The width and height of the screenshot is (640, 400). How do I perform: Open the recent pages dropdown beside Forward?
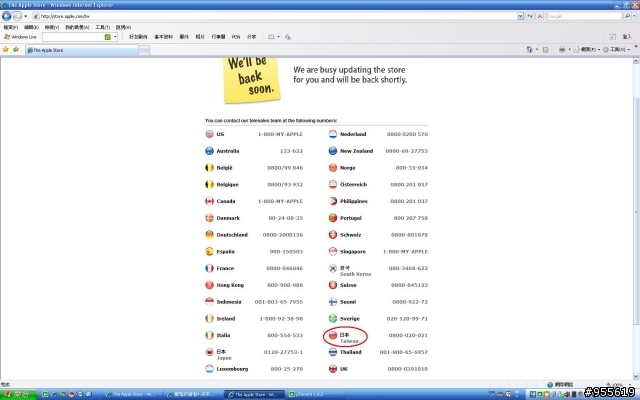click(x=26, y=16)
